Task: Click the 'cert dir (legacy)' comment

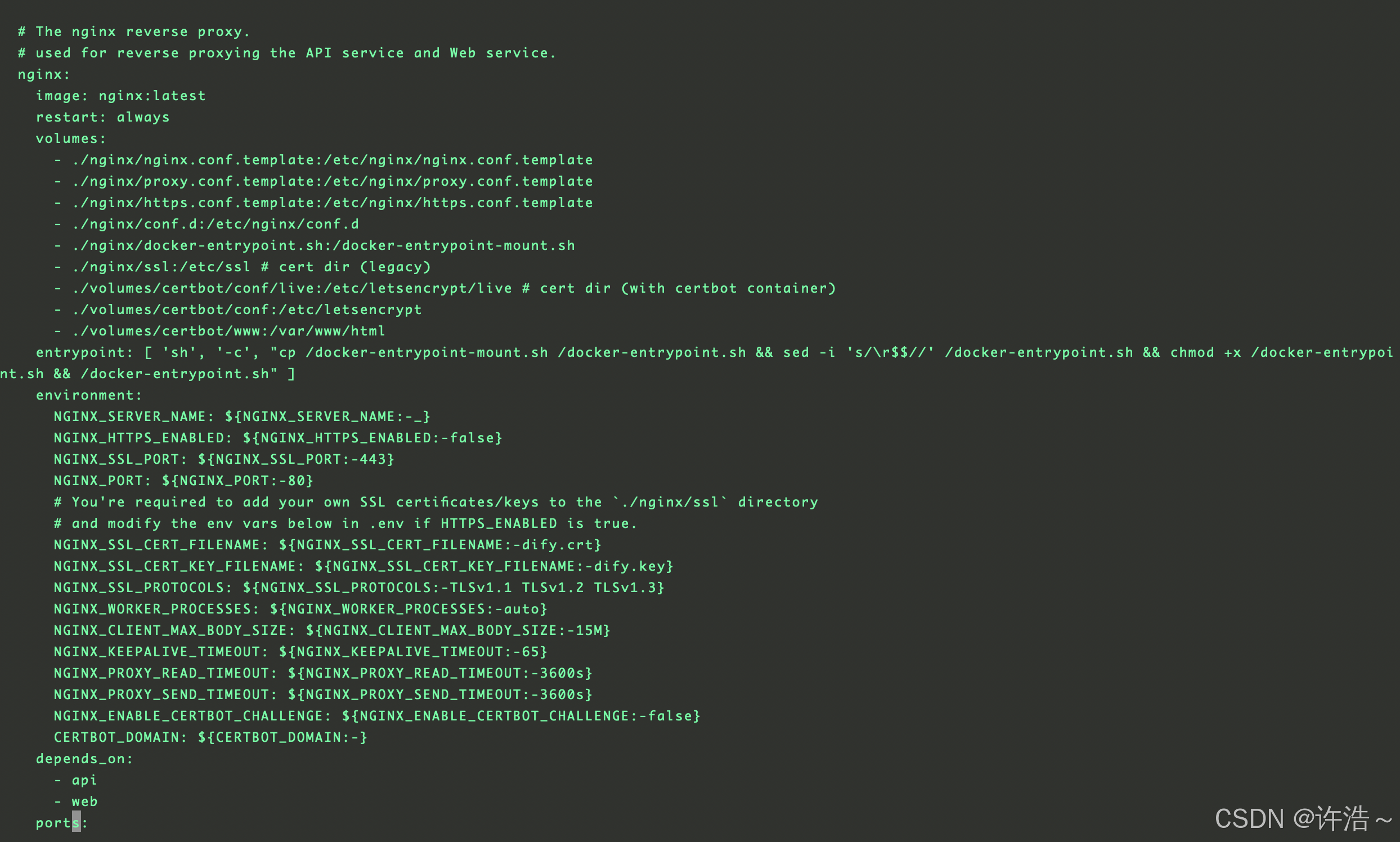Action: point(346,267)
